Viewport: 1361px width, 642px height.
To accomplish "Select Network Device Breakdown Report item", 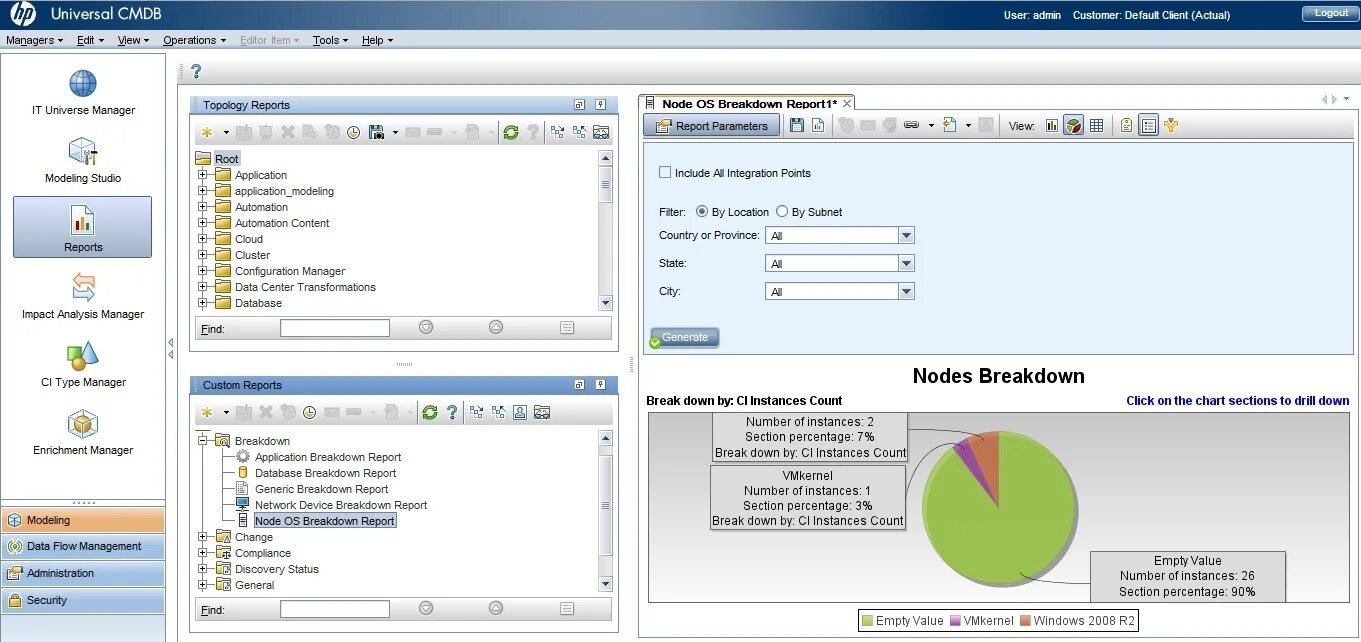I will point(341,505).
